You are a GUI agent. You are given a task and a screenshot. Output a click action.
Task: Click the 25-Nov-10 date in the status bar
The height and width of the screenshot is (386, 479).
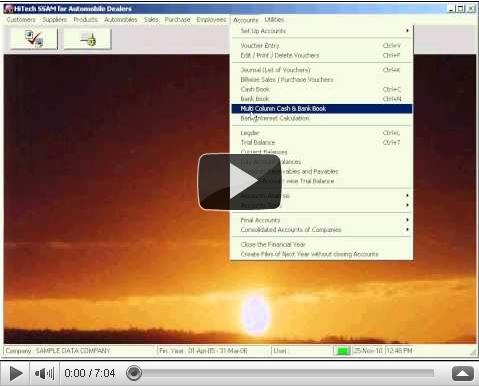point(367,351)
